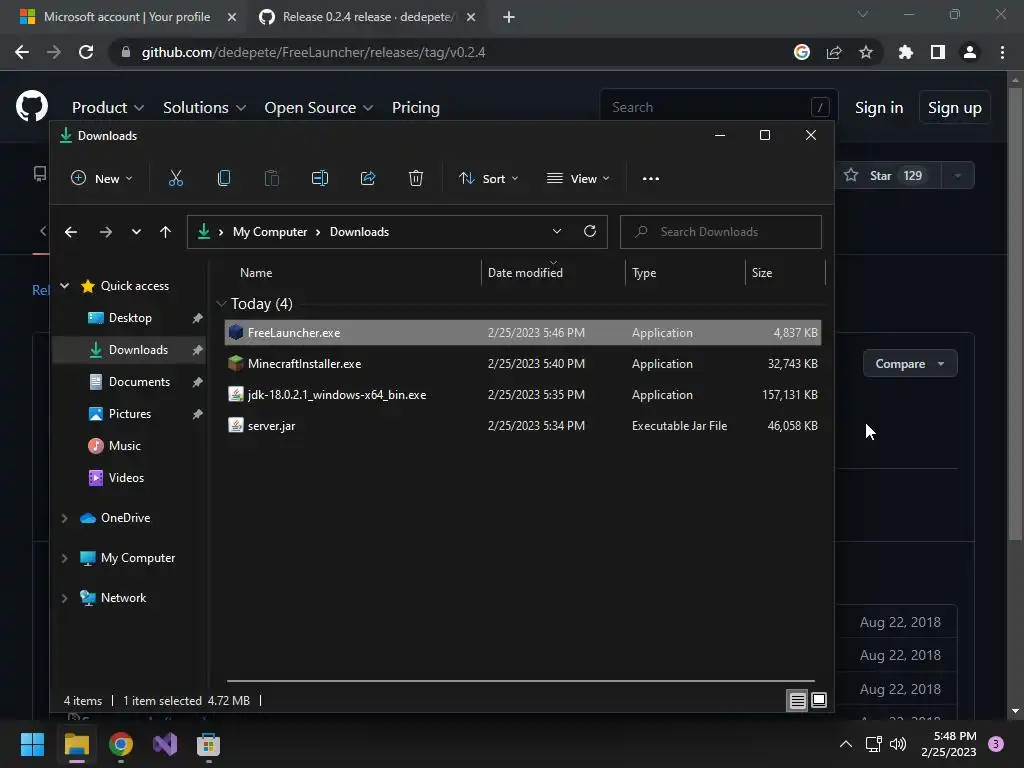Refresh the Downloads folder listing
Image resolution: width=1024 pixels, height=768 pixels.
[590, 231]
